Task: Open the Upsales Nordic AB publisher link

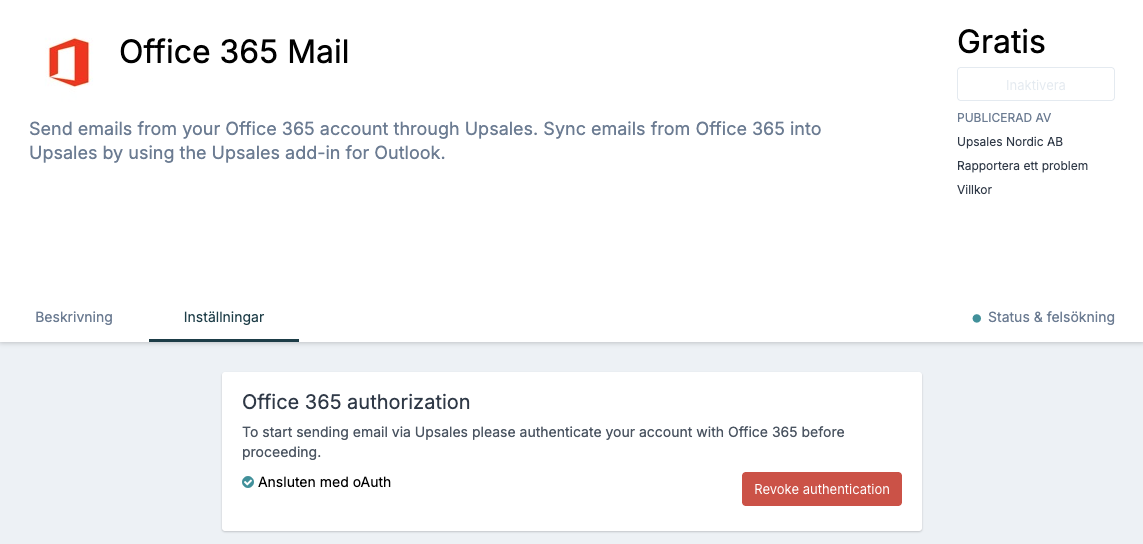Action: coord(1004,141)
